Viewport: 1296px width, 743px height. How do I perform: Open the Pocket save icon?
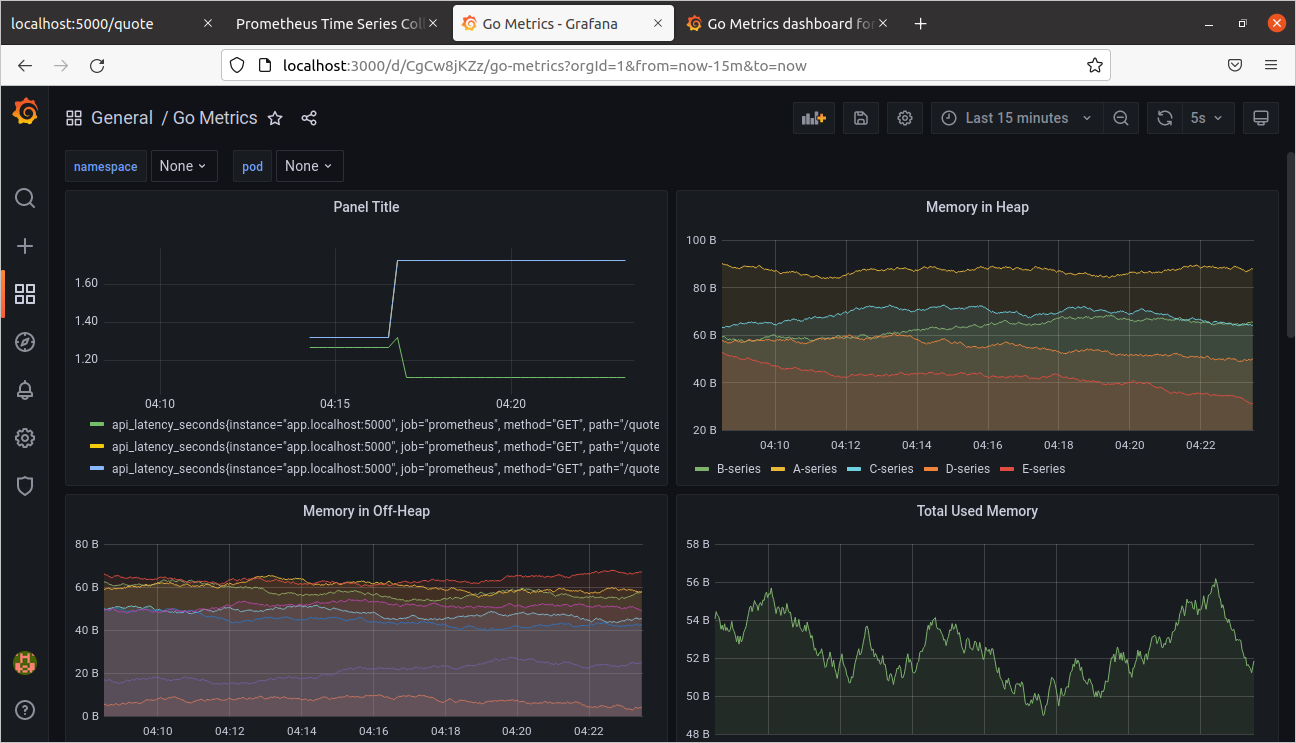pos(1235,65)
